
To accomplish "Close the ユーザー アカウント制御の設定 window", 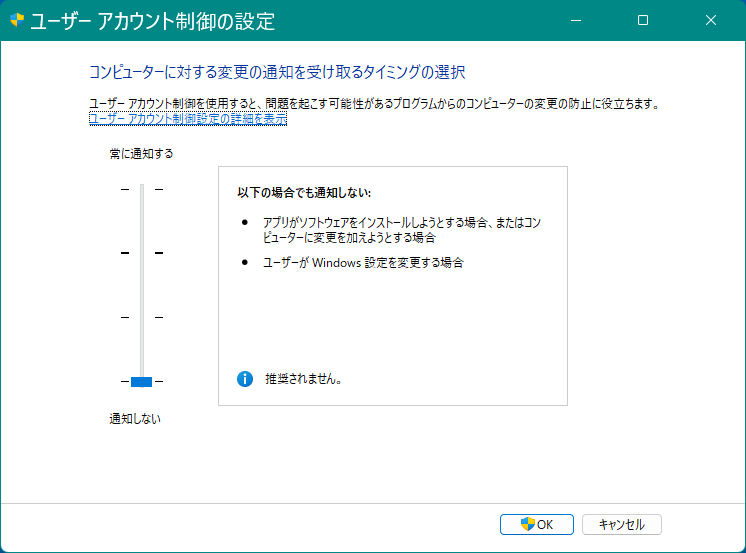I will tap(711, 20).
